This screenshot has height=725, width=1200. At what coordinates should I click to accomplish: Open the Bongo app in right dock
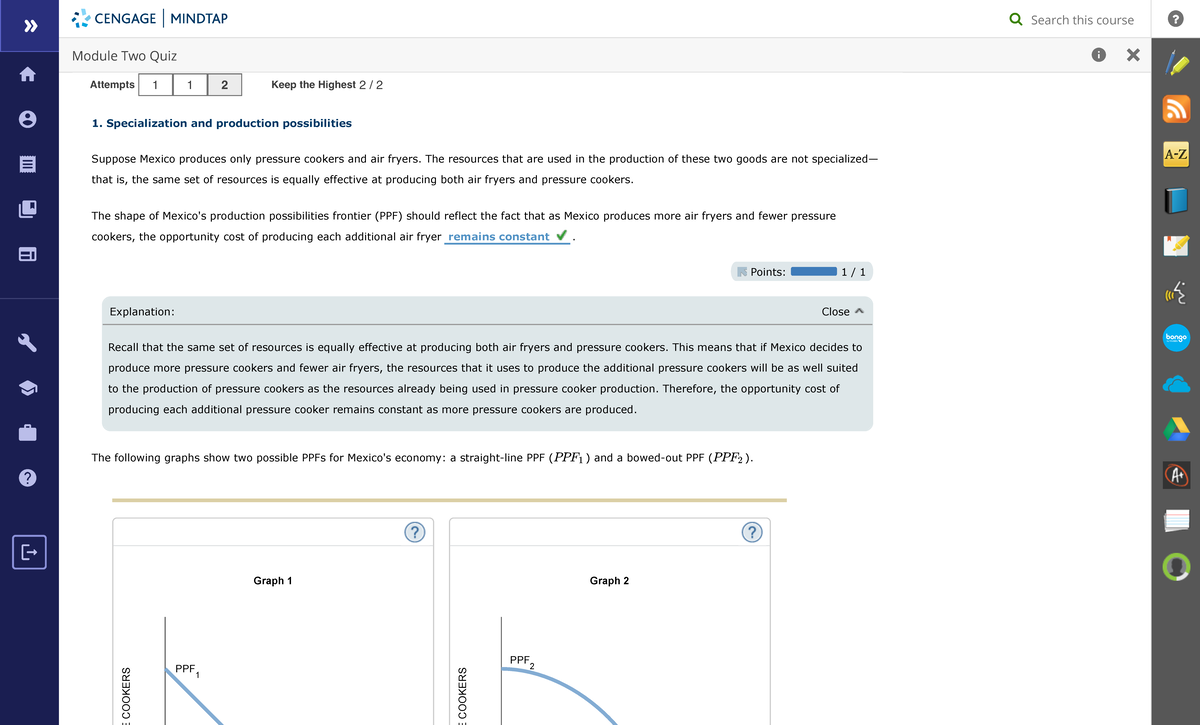coord(1176,339)
